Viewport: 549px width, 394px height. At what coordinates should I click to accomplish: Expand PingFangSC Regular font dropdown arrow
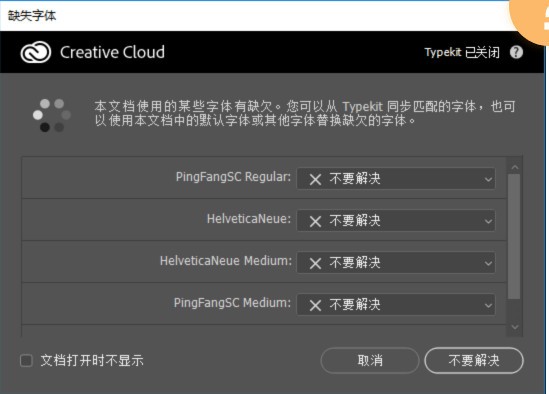[488, 180]
